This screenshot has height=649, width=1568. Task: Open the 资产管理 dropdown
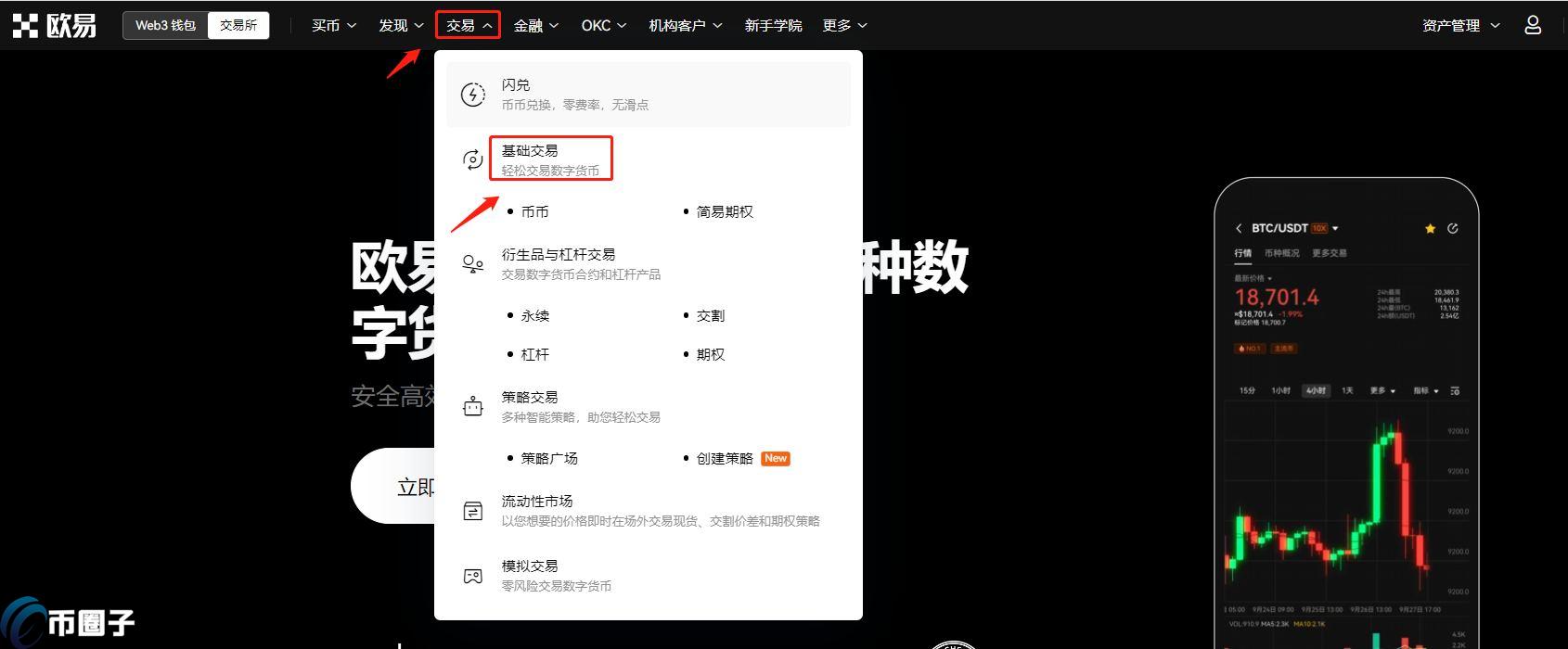click(1460, 26)
